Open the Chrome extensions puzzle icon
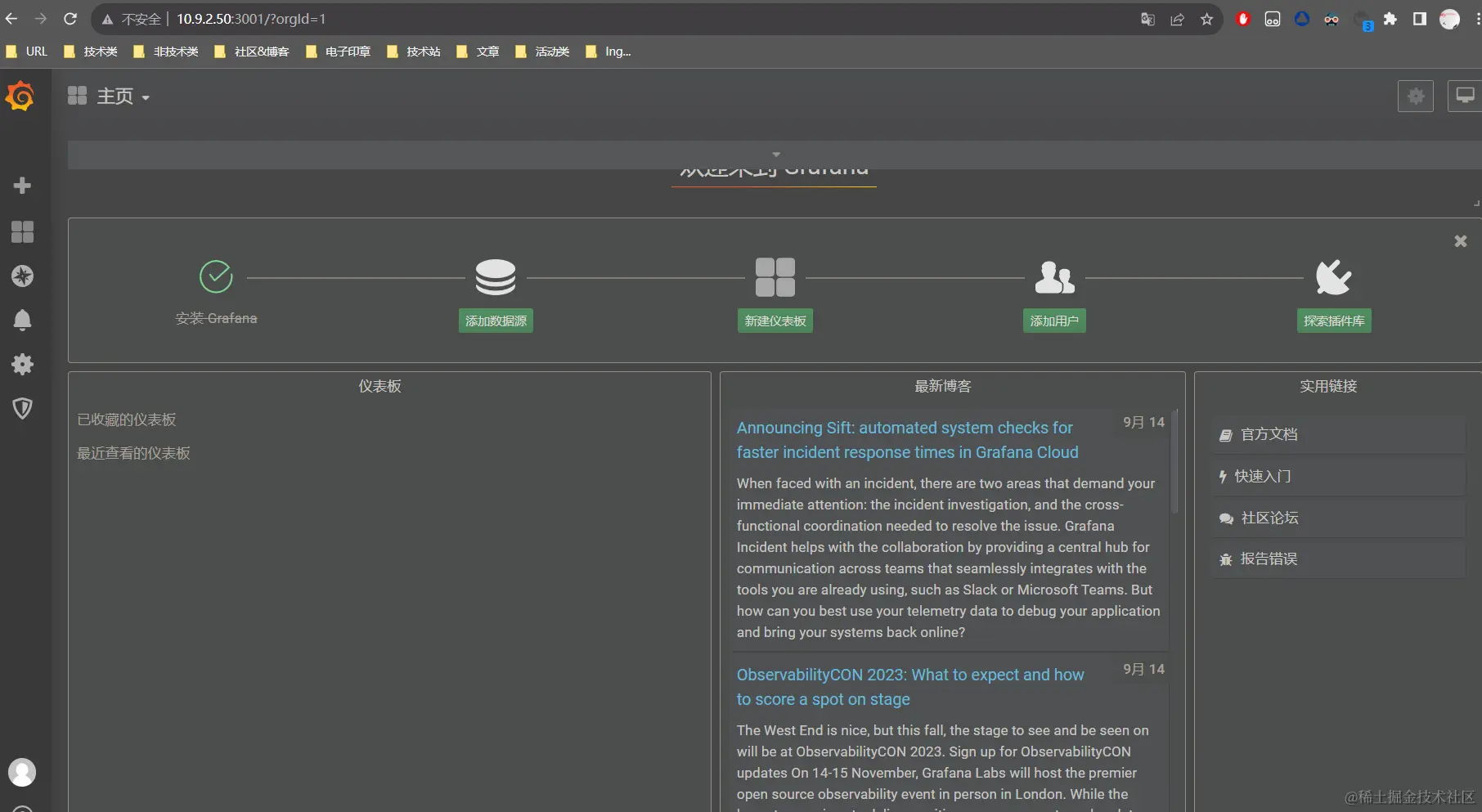 (1390, 19)
